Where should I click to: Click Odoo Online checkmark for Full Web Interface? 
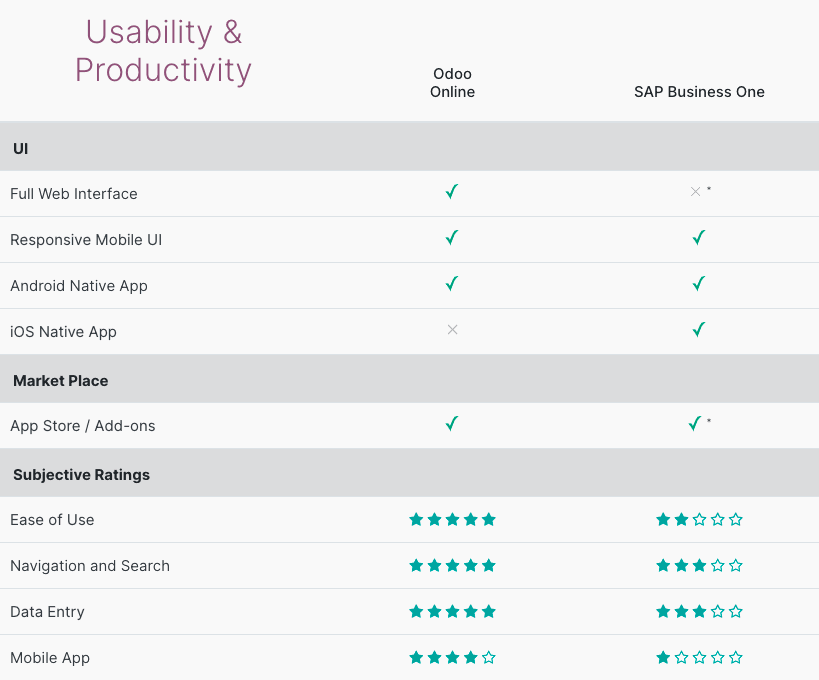click(x=452, y=192)
